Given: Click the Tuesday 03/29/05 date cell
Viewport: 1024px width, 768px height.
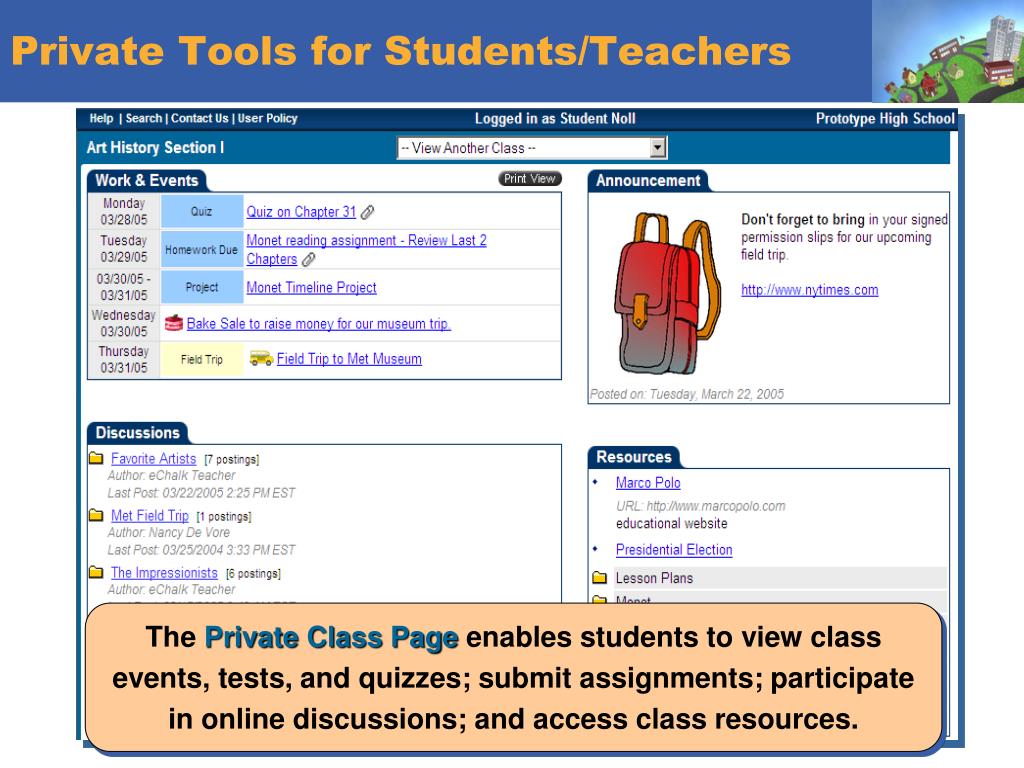Looking at the screenshot, I should point(123,249).
